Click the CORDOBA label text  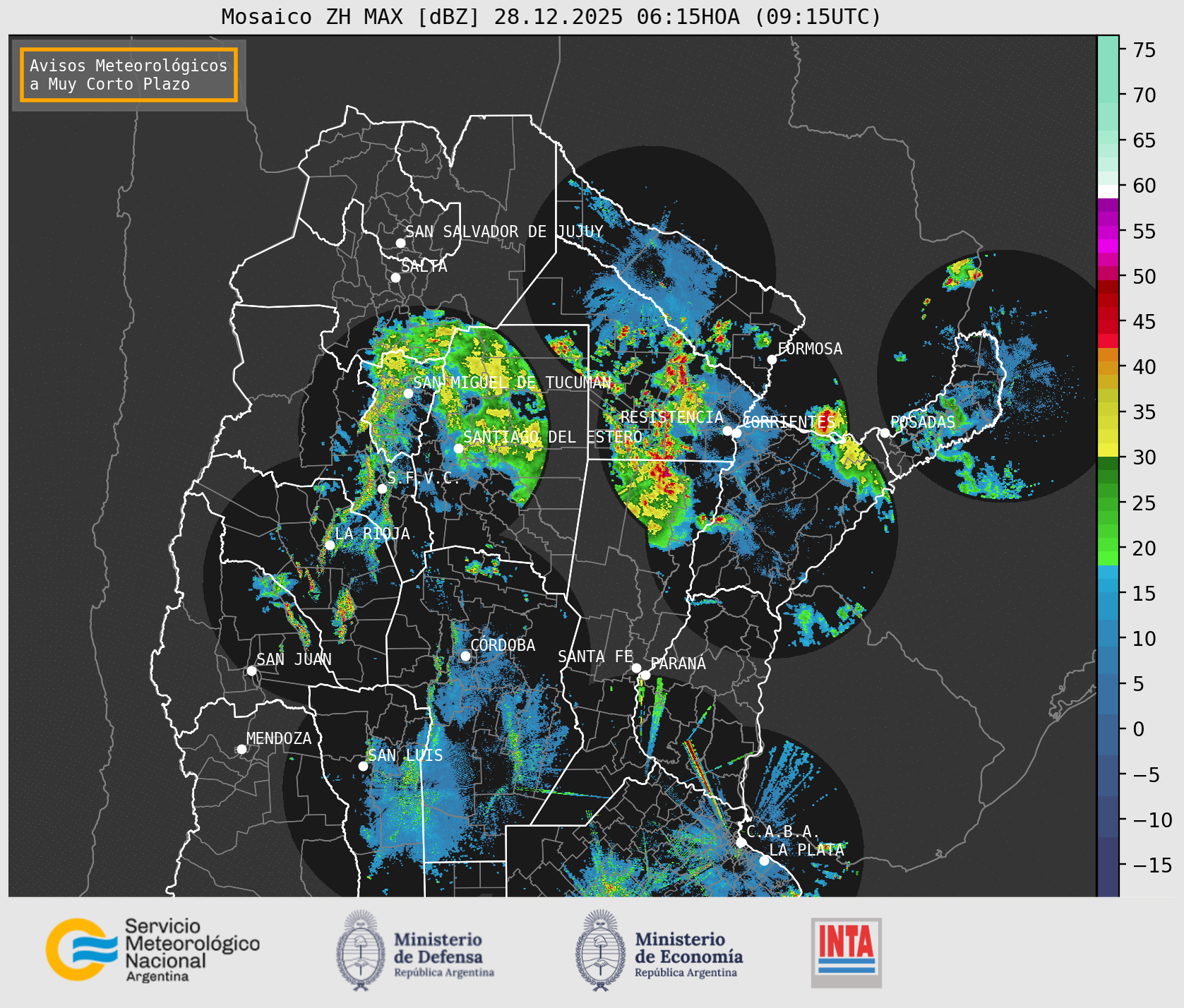click(503, 645)
